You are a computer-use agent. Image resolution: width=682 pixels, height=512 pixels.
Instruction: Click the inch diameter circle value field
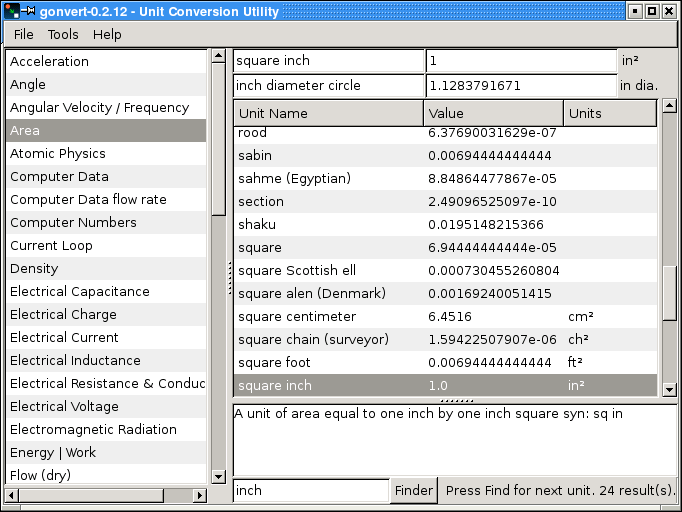coord(521,86)
